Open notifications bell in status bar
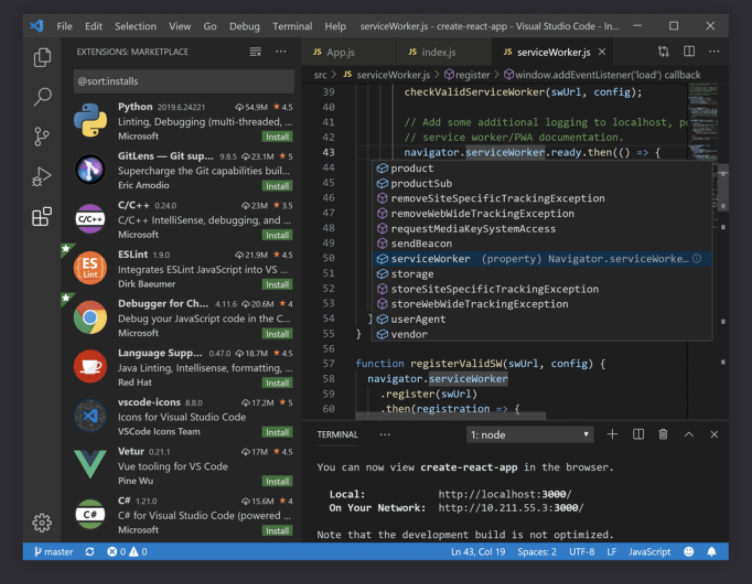 point(712,552)
